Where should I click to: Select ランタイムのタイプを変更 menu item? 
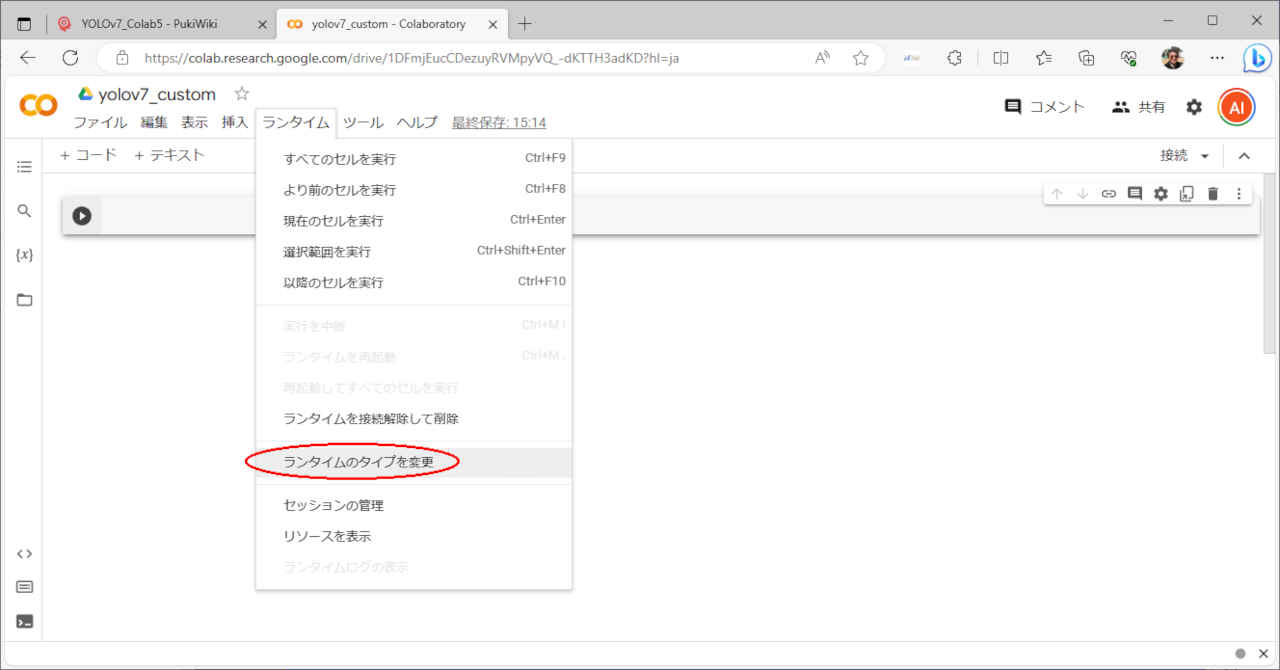tap(358, 462)
